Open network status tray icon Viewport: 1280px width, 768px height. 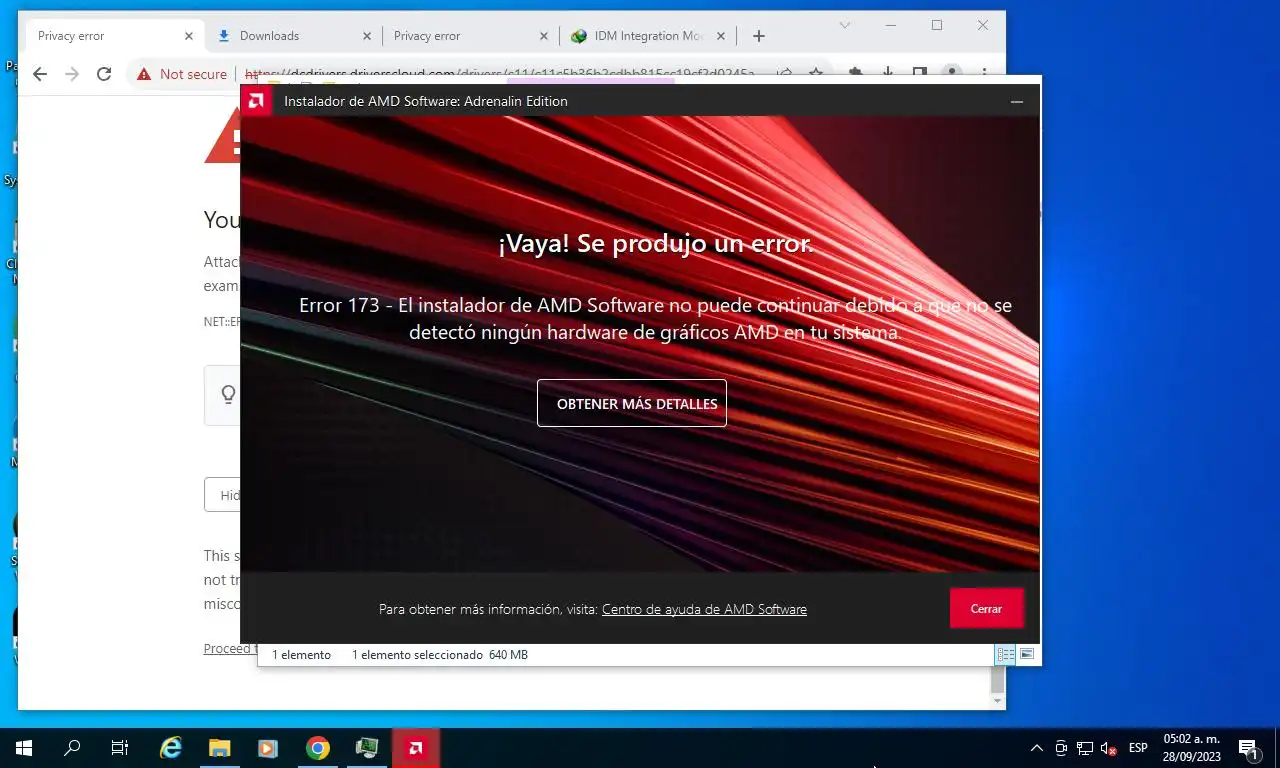(x=1085, y=748)
